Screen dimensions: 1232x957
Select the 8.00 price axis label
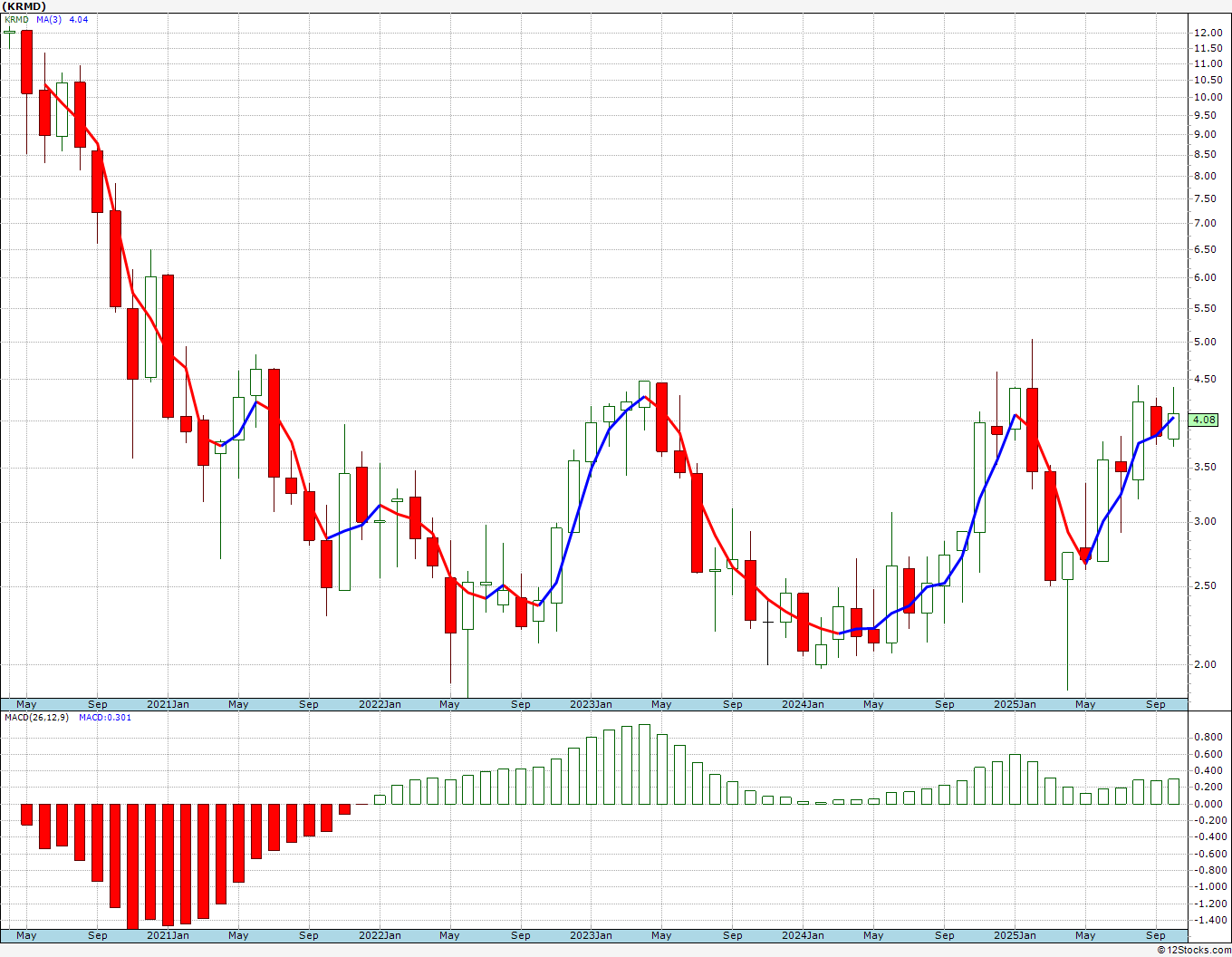pyautogui.click(x=1205, y=176)
